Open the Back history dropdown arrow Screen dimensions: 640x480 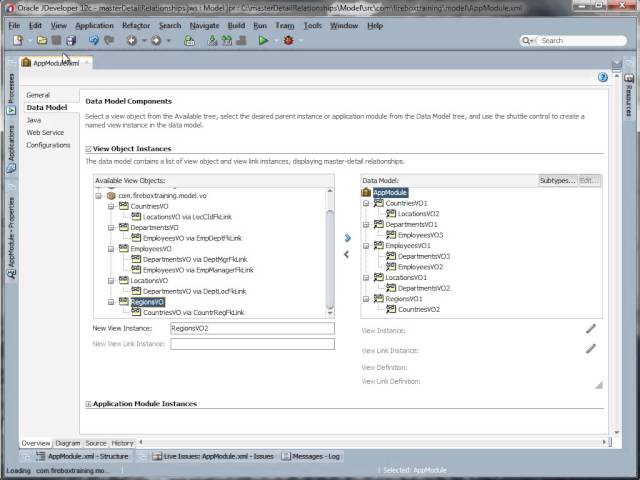tap(144, 40)
